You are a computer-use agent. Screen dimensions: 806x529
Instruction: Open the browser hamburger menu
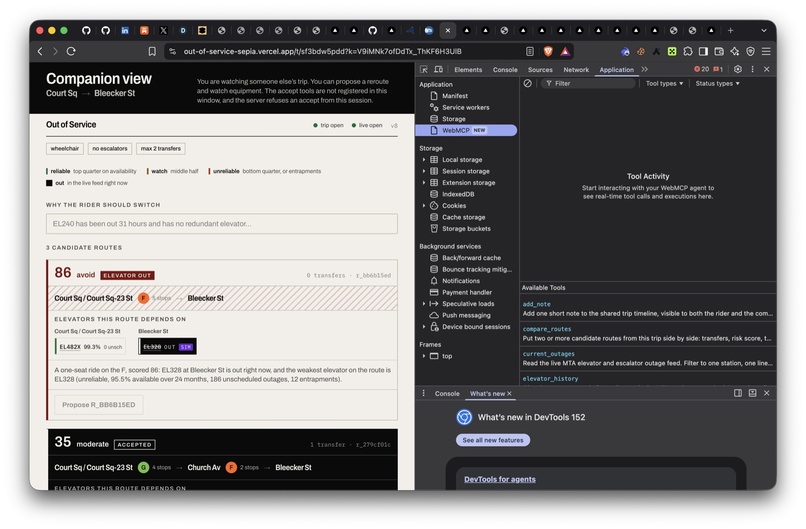pos(766,51)
